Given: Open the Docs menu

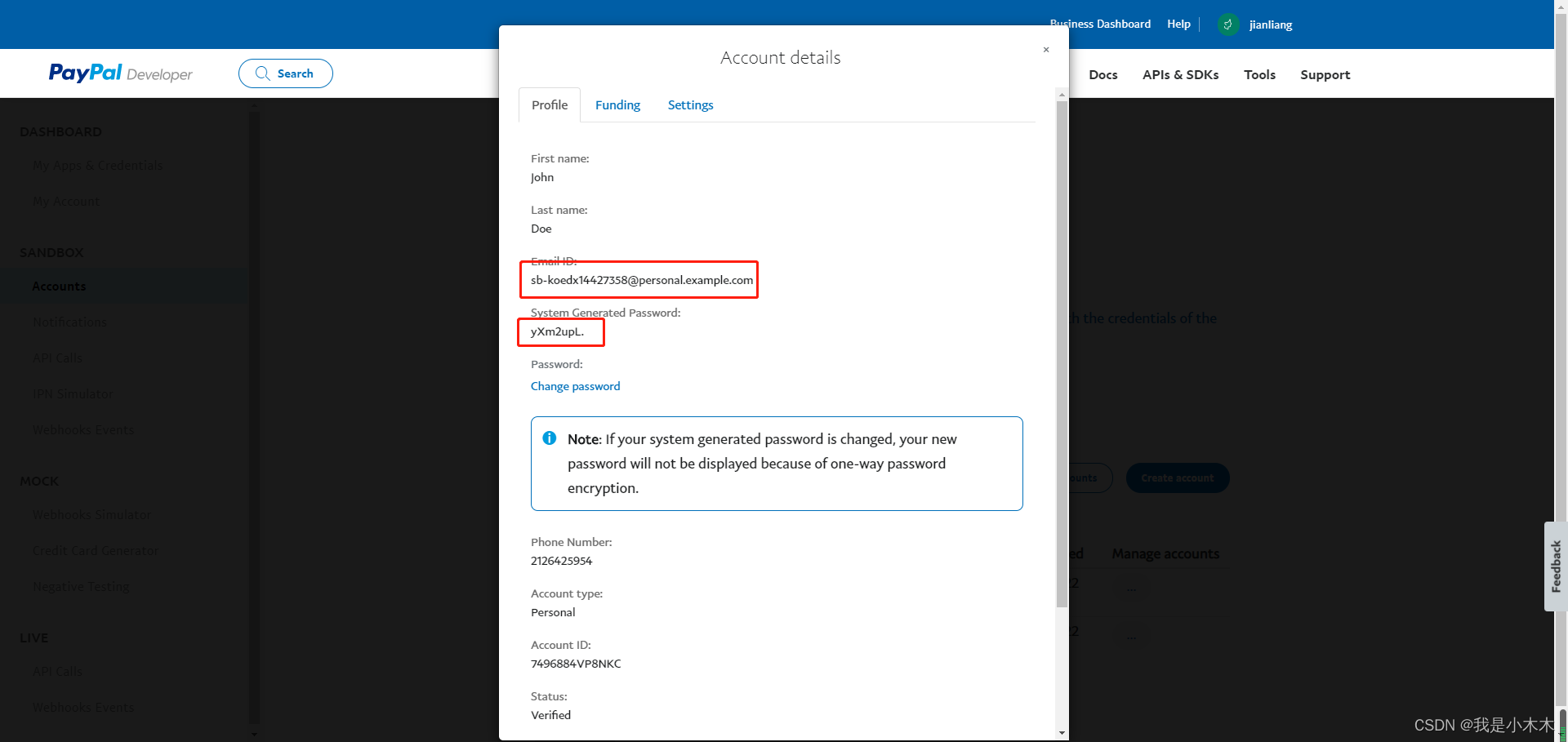Looking at the screenshot, I should tap(1102, 75).
